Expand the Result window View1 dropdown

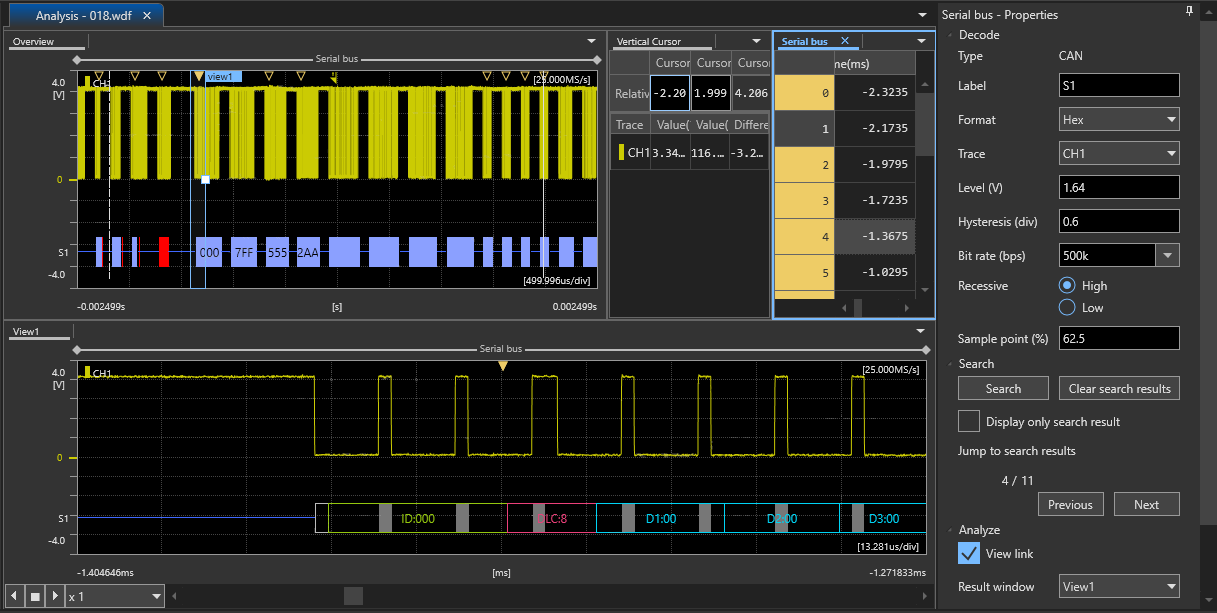coord(1119,587)
